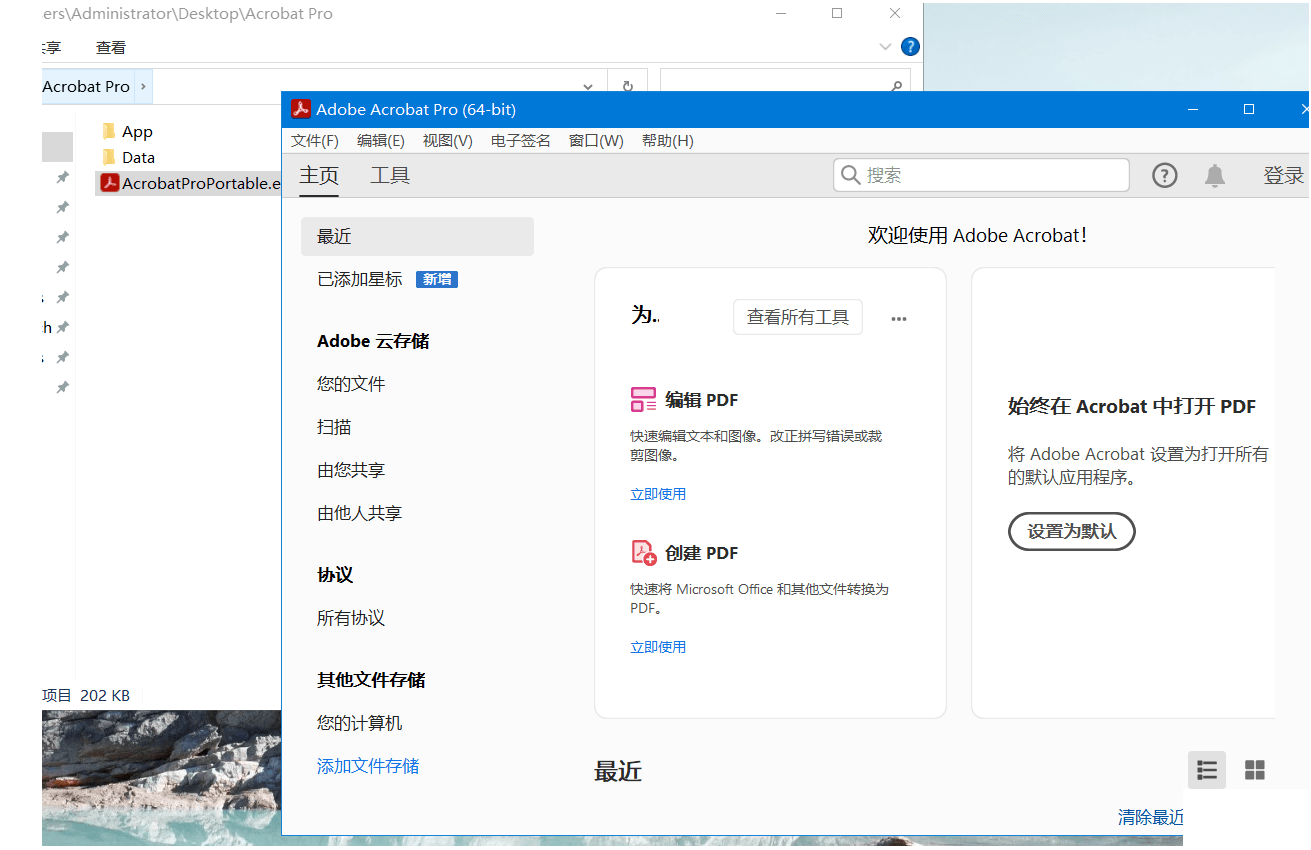Open the 窗口(W) menu
Viewport: 1311px width, 850px height.
click(596, 141)
